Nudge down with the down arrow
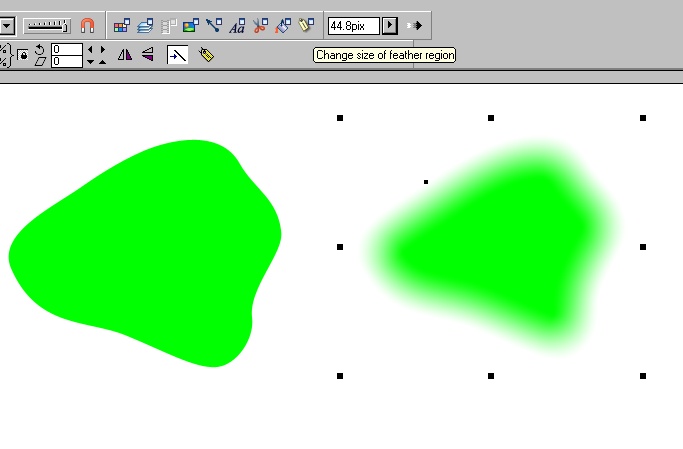683x449 pixels. pyautogui.click(x=90, y=62)
